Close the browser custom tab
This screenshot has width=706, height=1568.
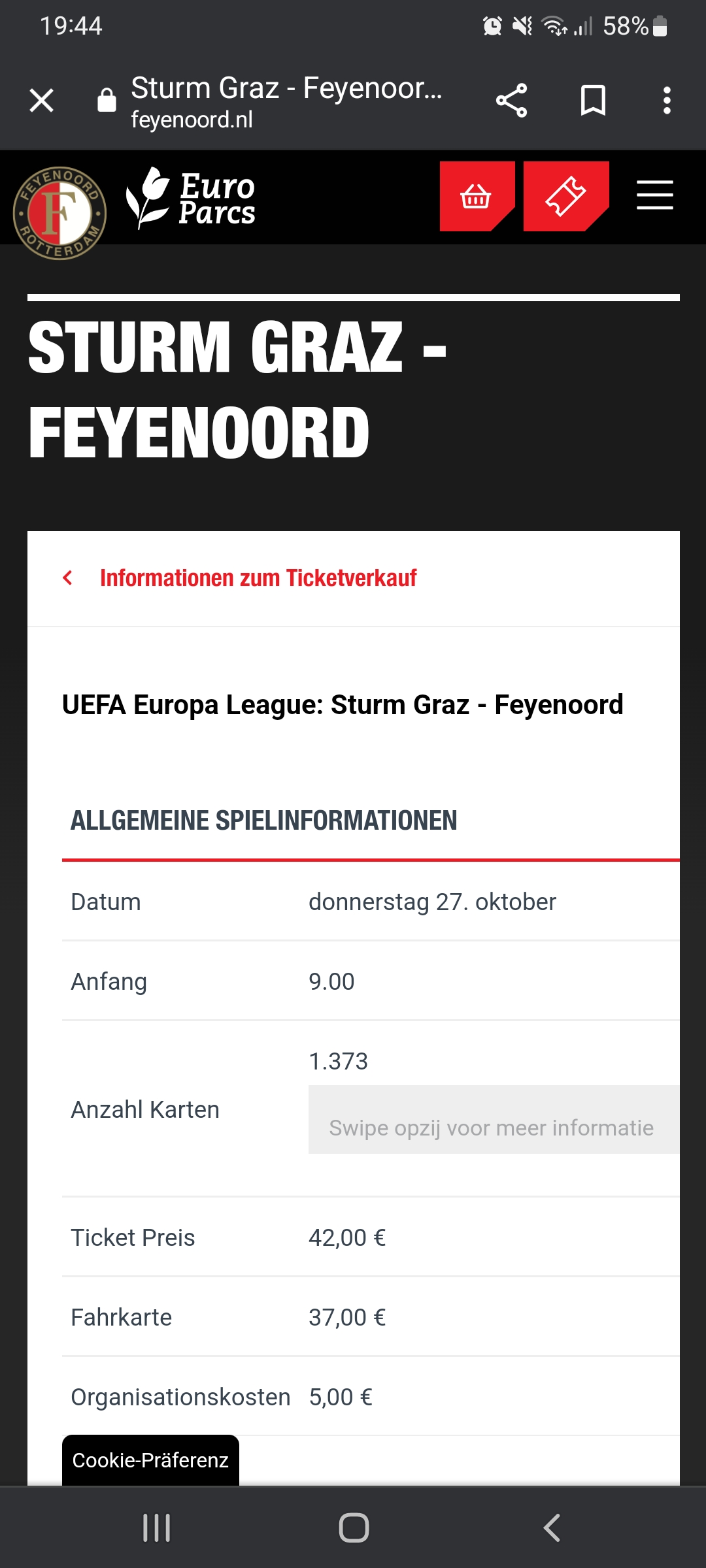42,101
